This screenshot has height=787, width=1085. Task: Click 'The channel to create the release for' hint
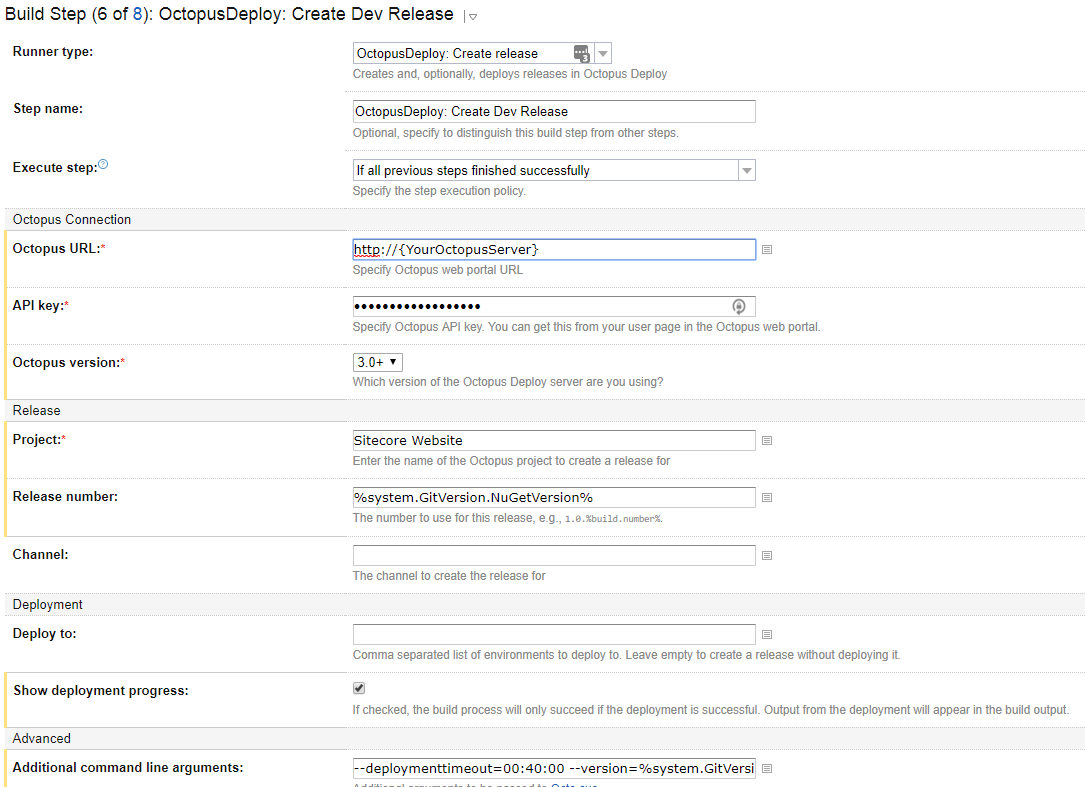coord(449,576)
